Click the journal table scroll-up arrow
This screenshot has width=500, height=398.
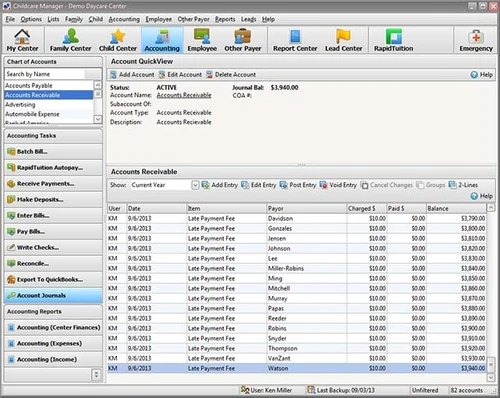[490, 208]
